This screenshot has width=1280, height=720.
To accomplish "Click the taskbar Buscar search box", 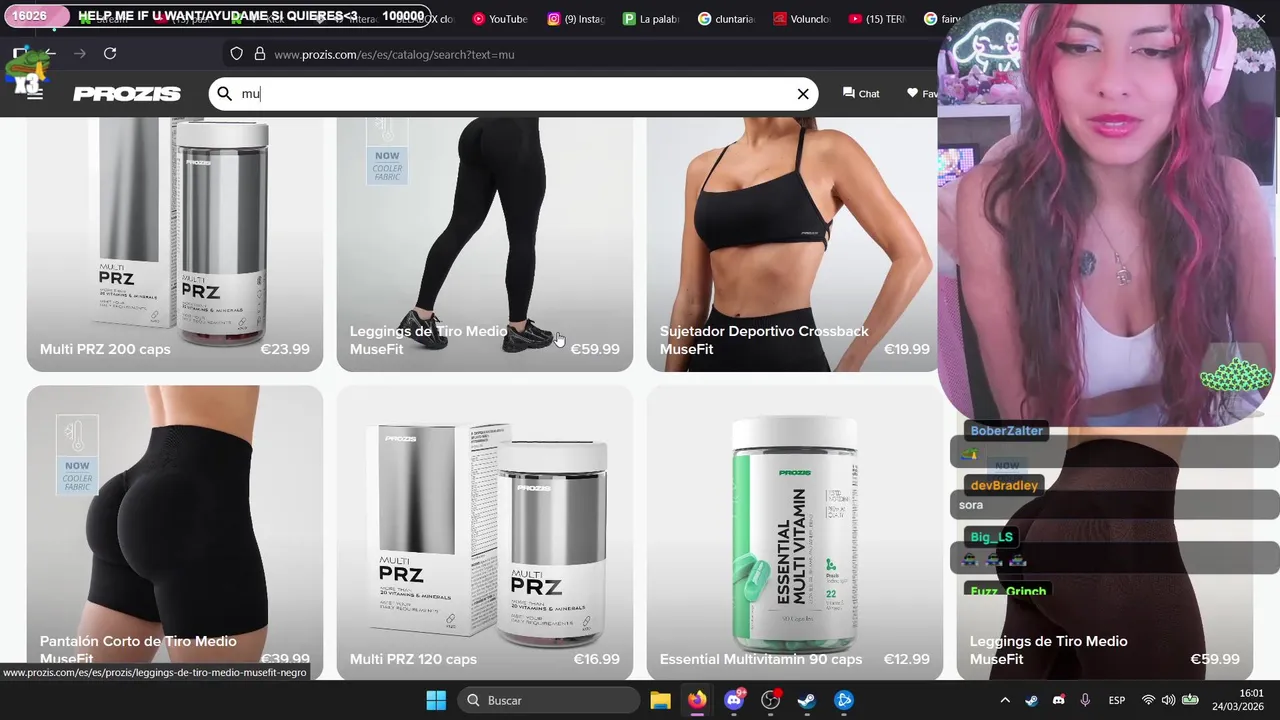I will click(x=549, y=700).
